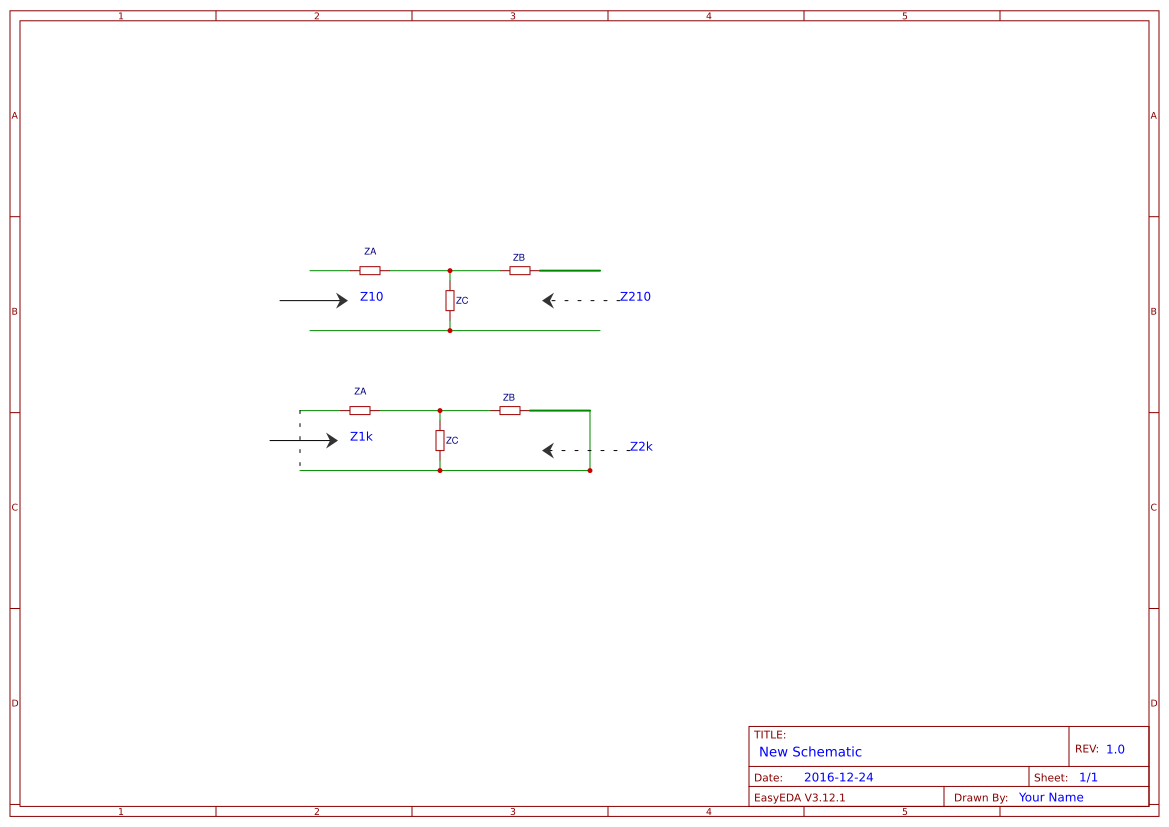Select resistor ZB in the lower circuit
The image size is (1169, 827).
pyautogui.click(x=509, y=409)
